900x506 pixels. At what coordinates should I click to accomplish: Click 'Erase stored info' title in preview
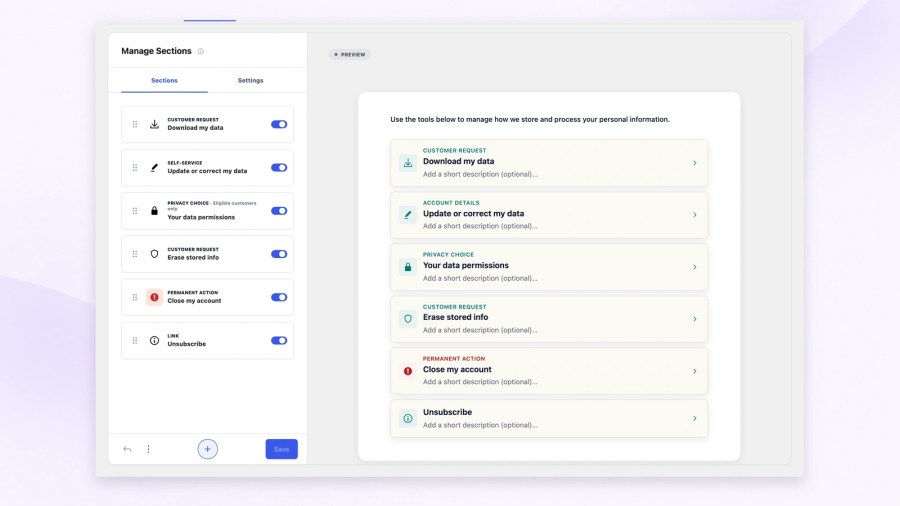click(x=456, y=317)
